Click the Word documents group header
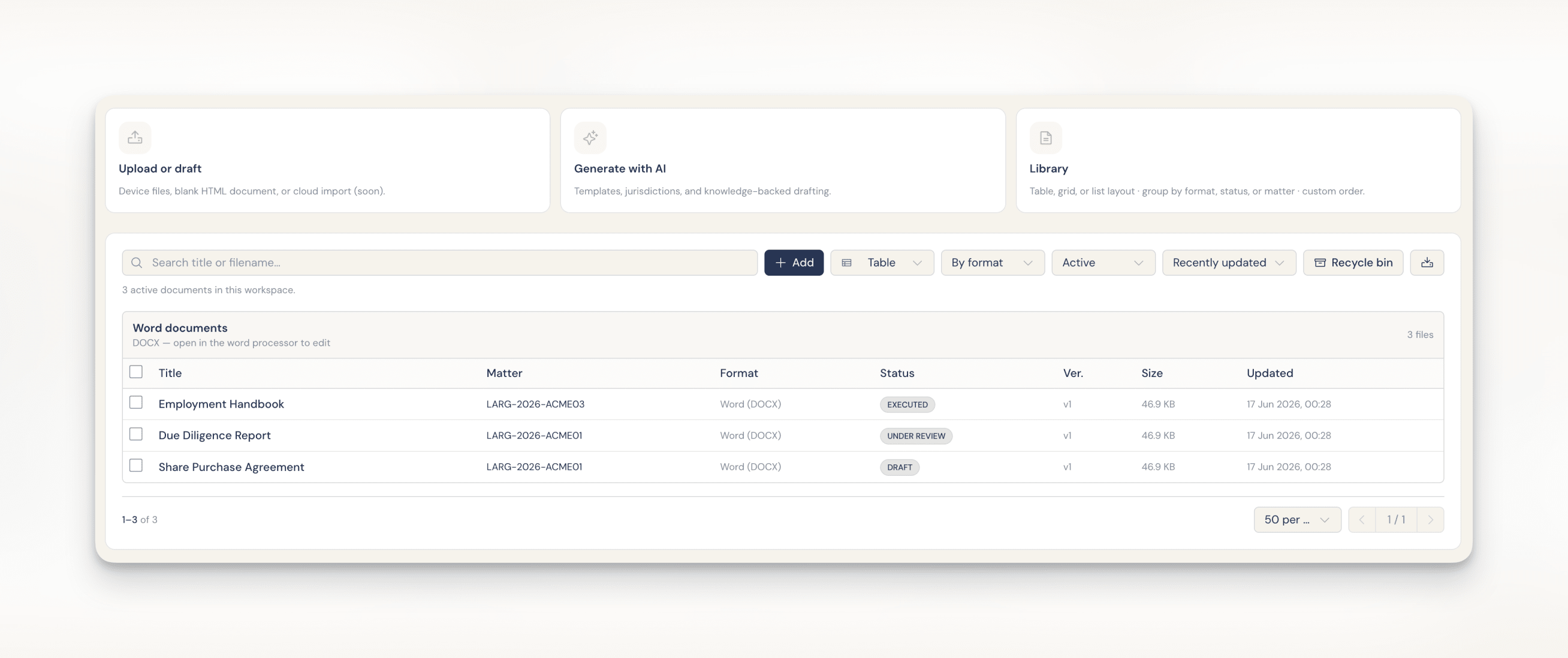 [x=783, y=335]
